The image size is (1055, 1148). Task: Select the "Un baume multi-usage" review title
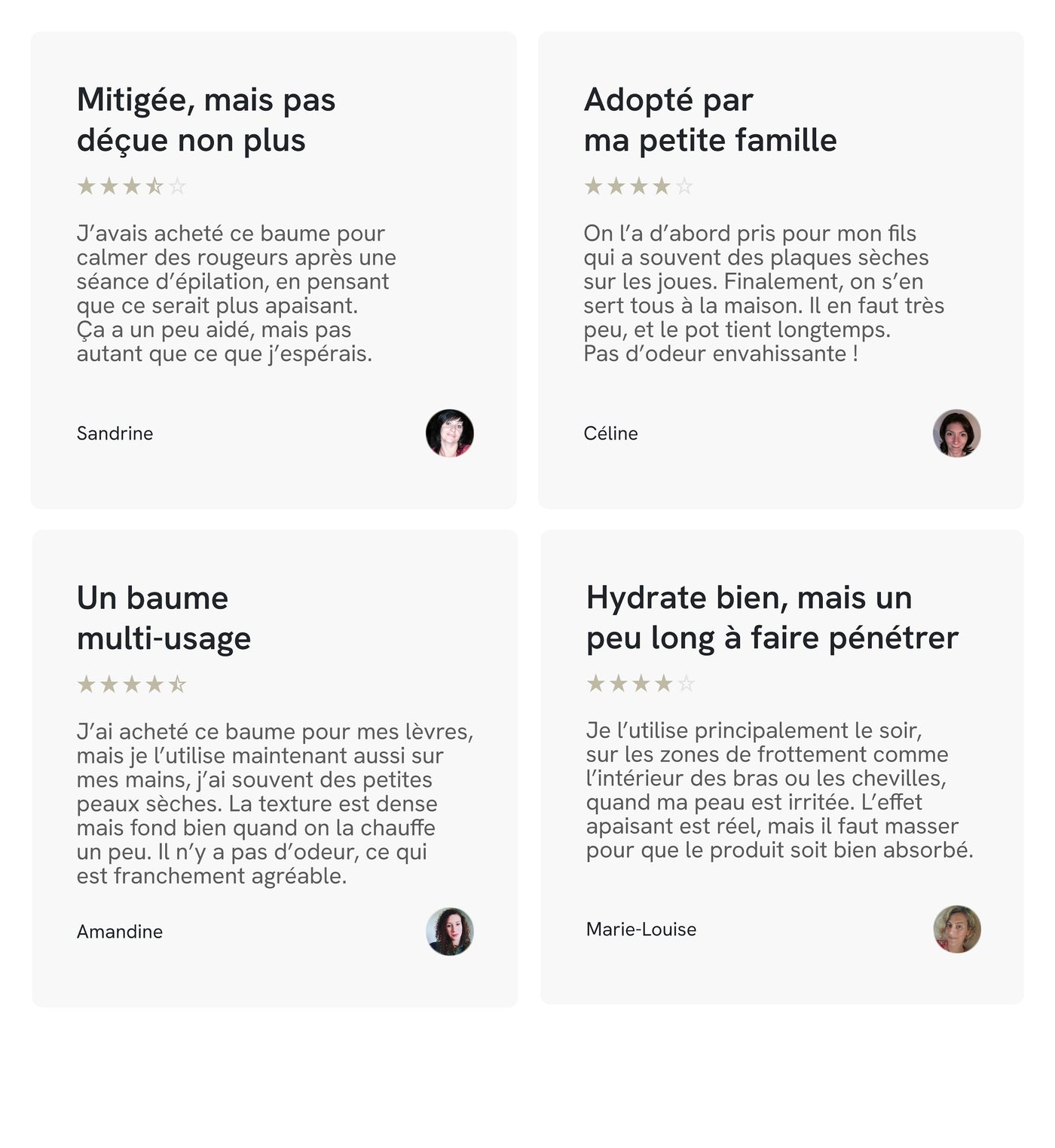point(164,618)
